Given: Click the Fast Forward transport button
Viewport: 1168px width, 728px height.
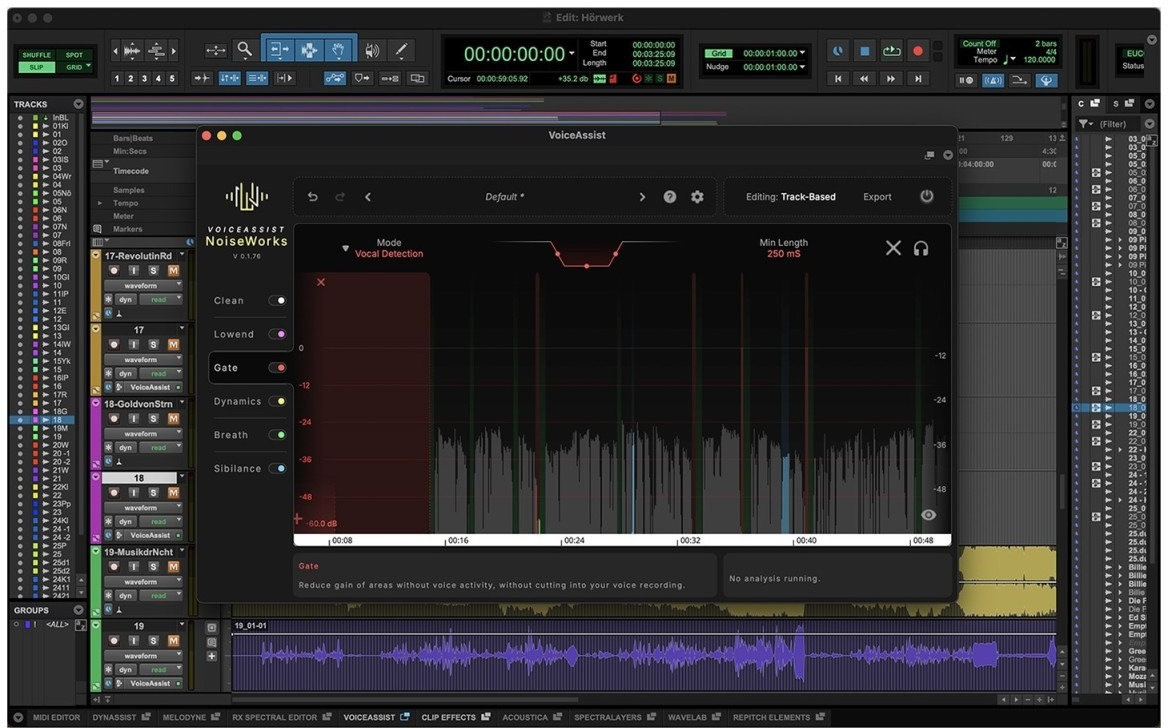Looking at the screenshot, I should click(891, 78).
